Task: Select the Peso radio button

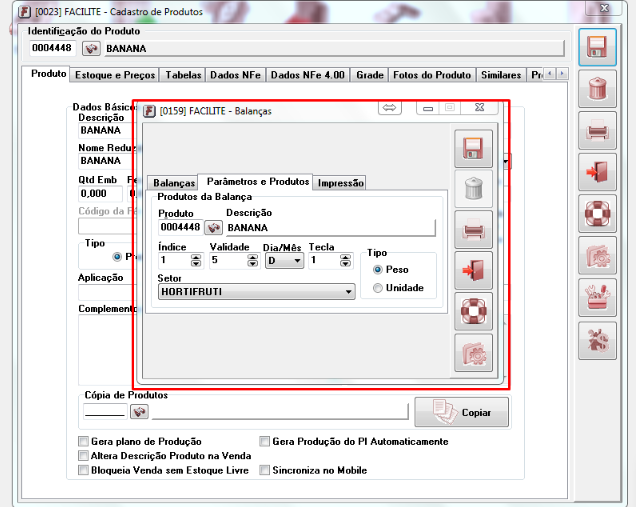Action: 378,270
